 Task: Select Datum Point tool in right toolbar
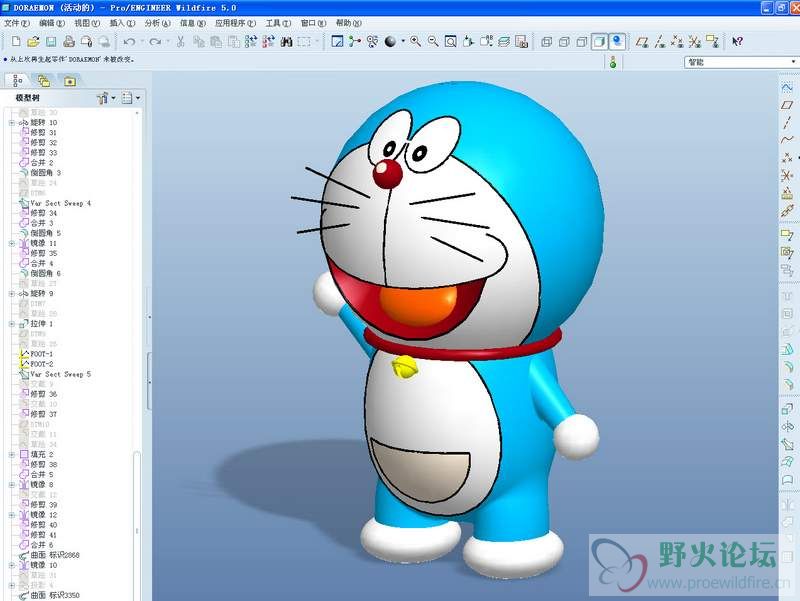coord(787,158)
